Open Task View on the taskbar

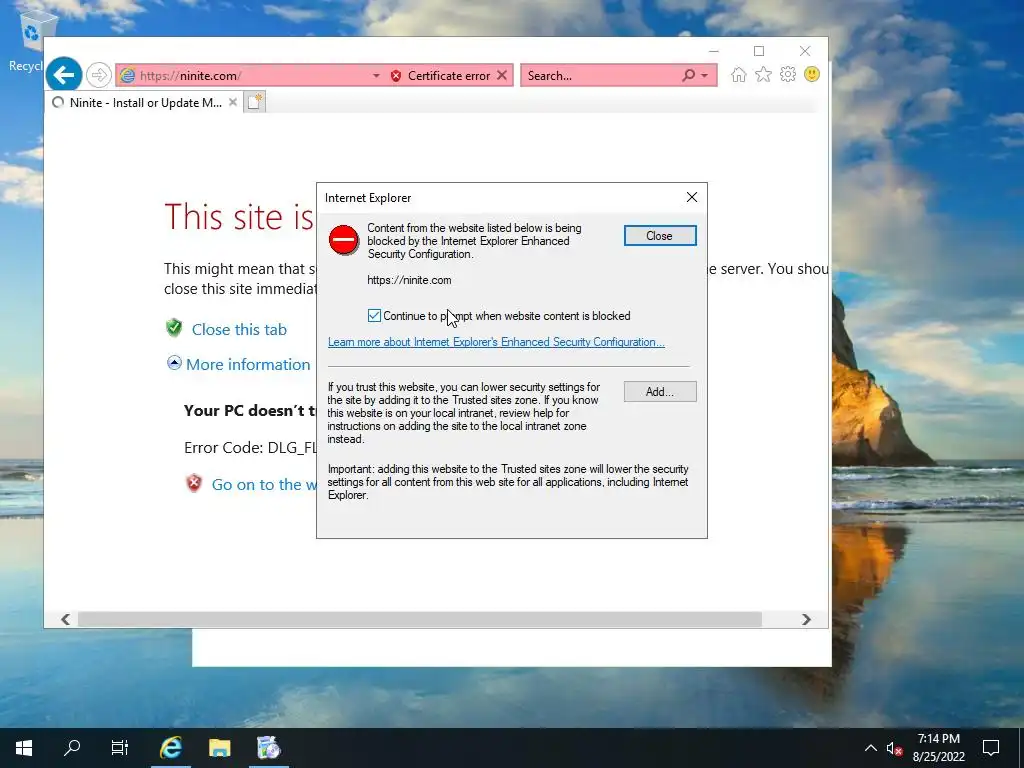point(120,748)
